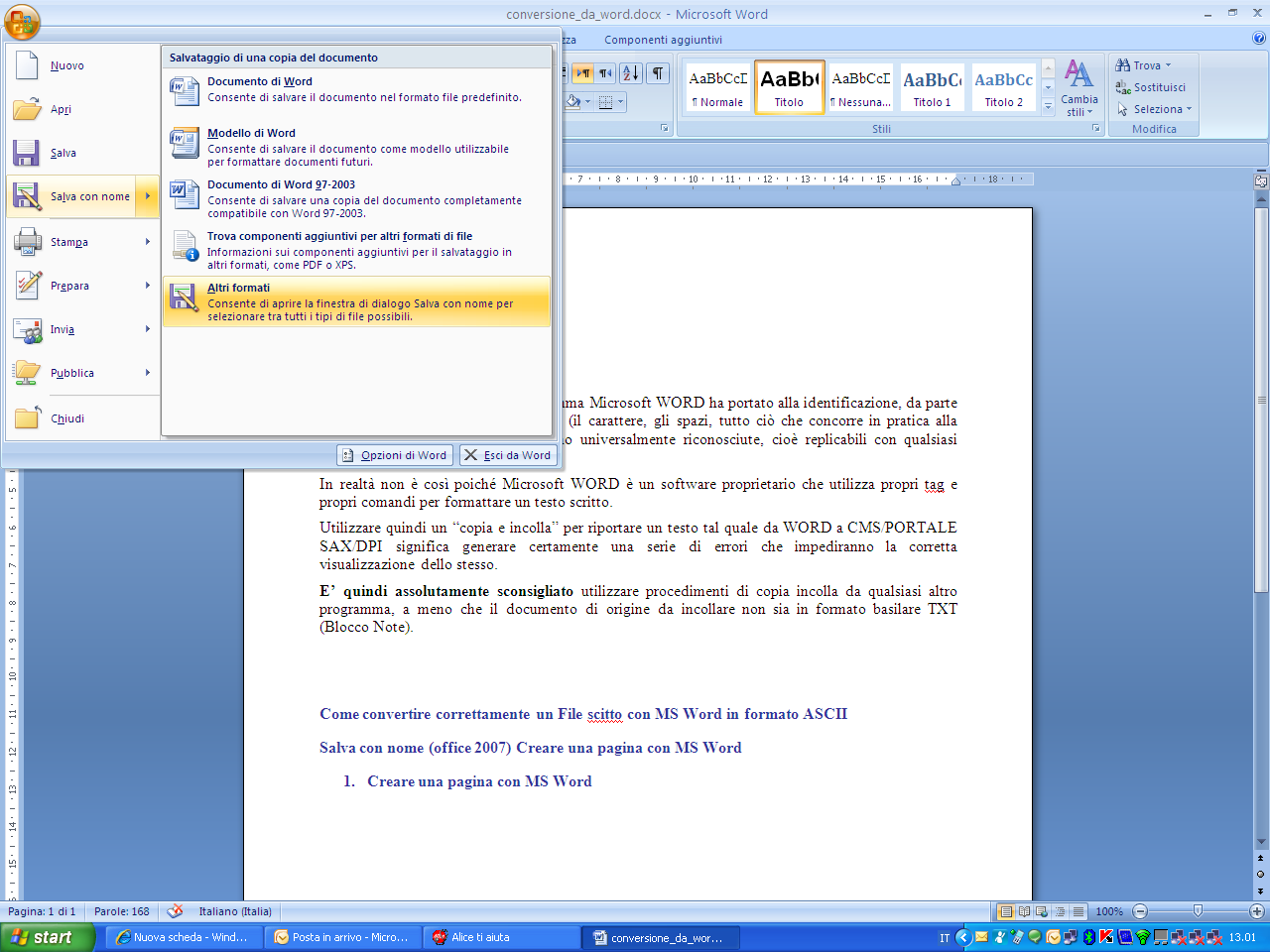
Task: Click Italiano (Italia) language indicator
Action: coord(235,911)
